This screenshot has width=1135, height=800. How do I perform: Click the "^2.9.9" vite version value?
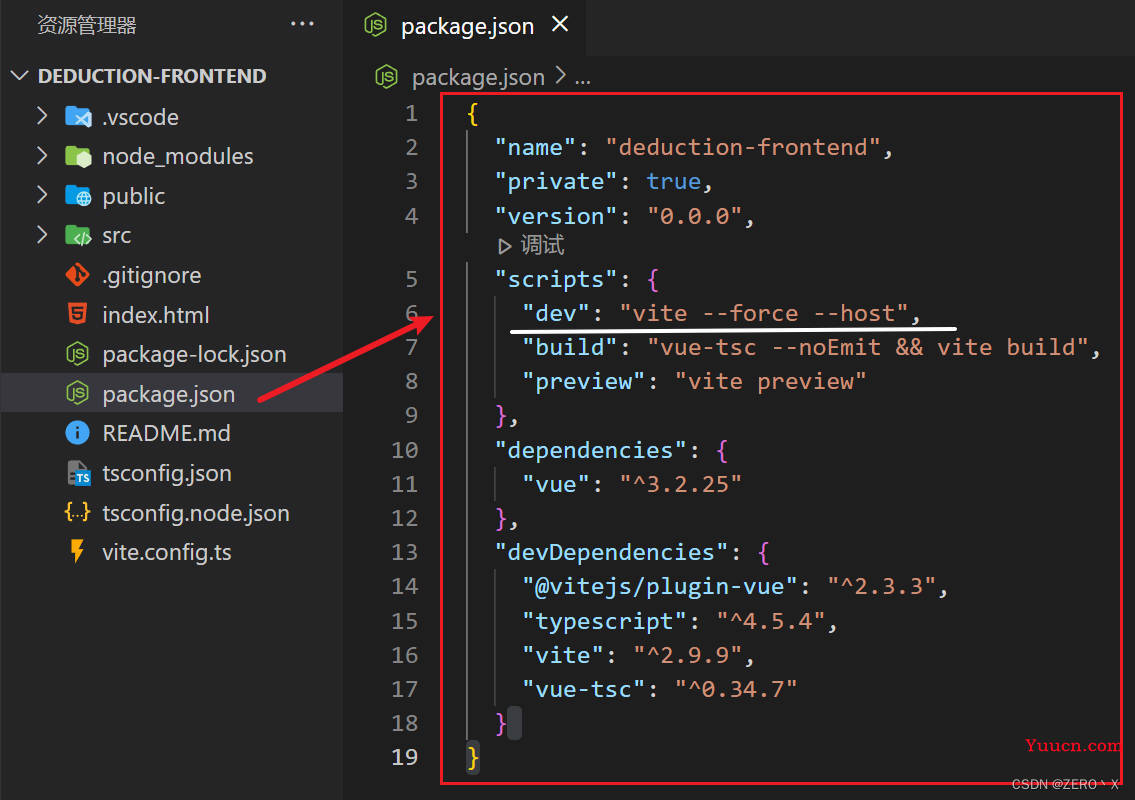tap(688, 655)
